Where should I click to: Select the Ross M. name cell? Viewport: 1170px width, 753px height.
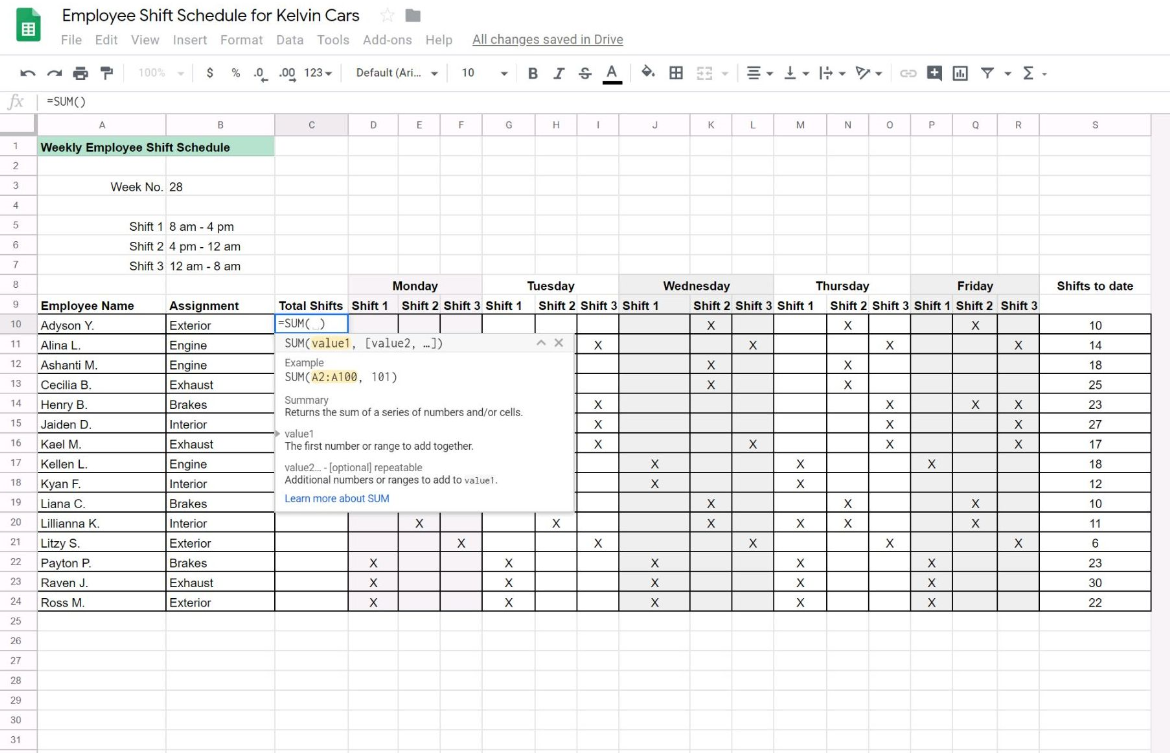point(101,602)
